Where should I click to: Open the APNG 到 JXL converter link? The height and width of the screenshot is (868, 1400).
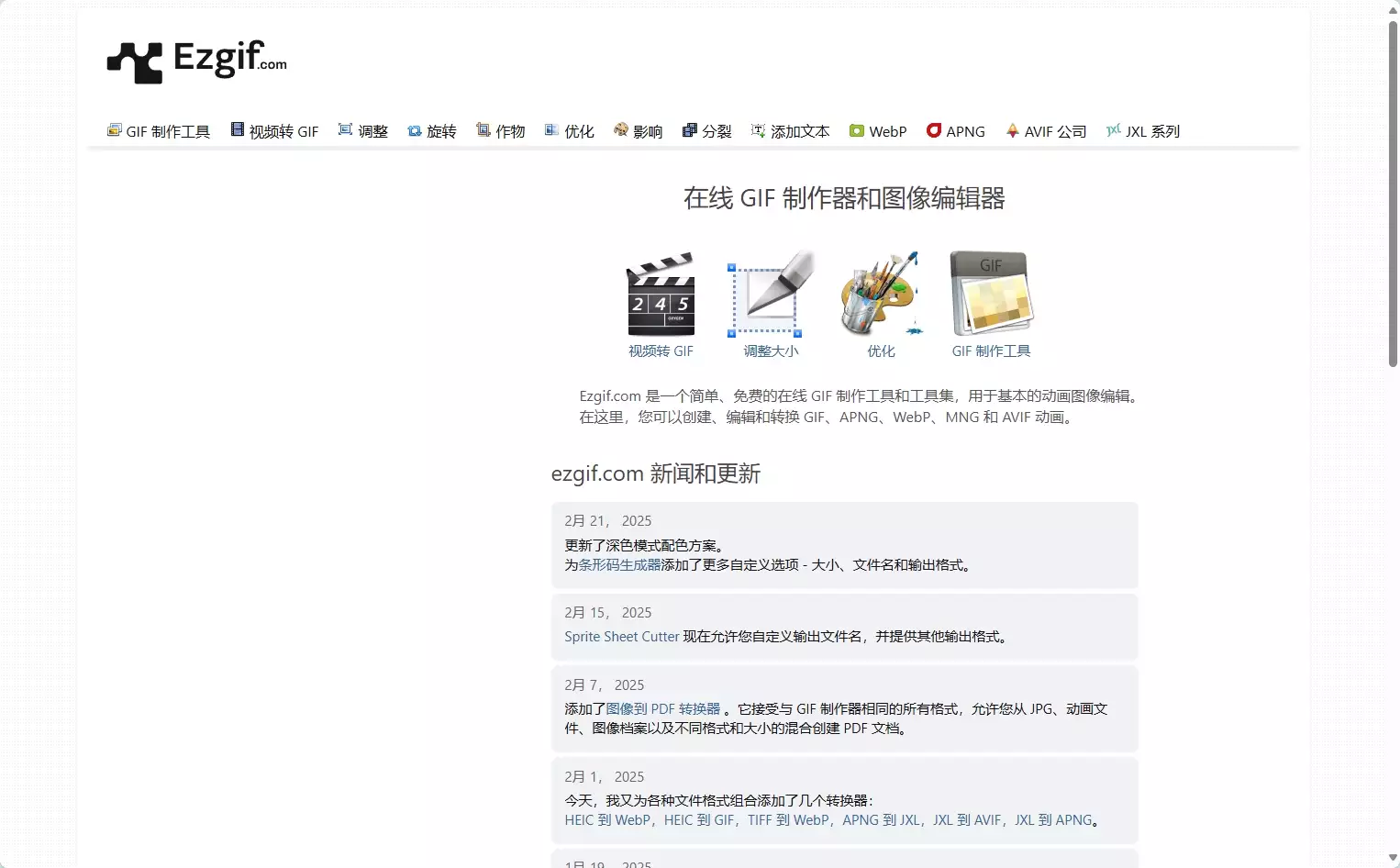pyautogui.click(x=881, y=820)
